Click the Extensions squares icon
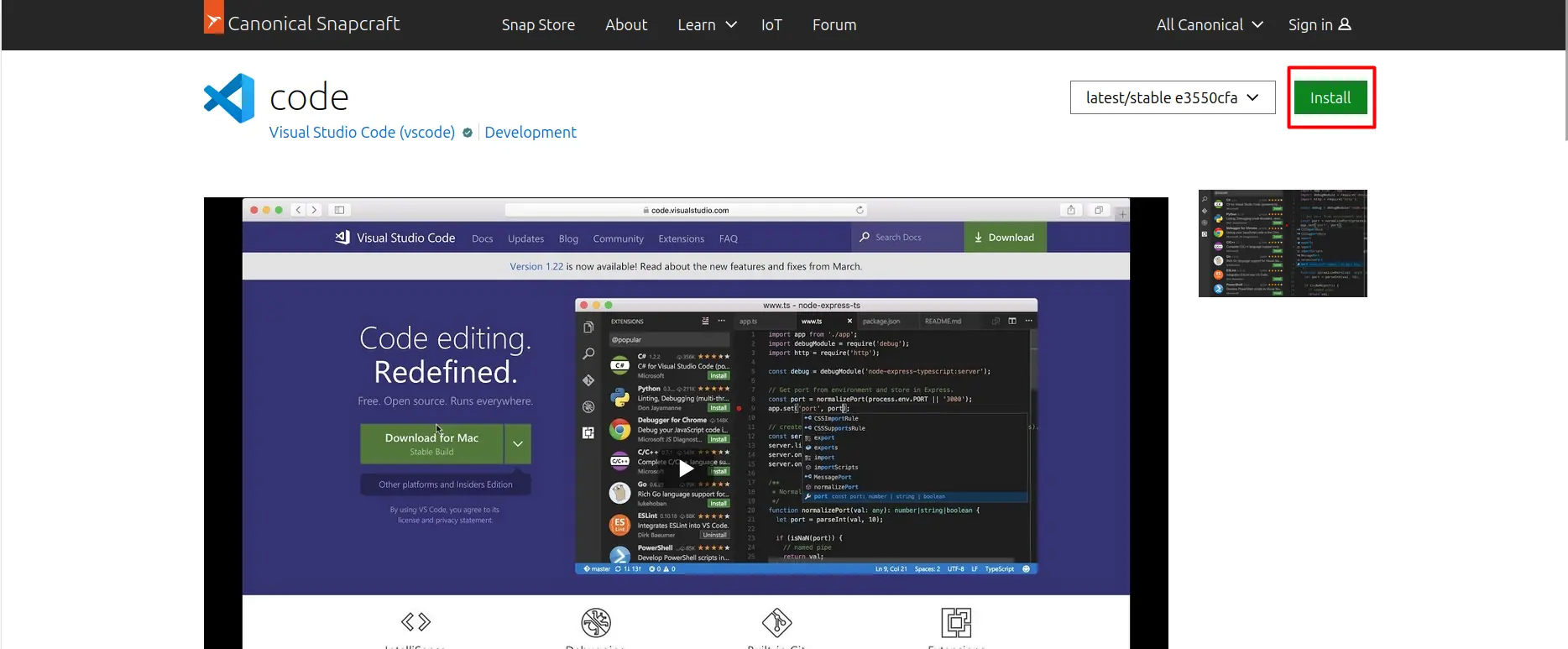This screenshot has height=649, width=1568. [x=956, y=623]
